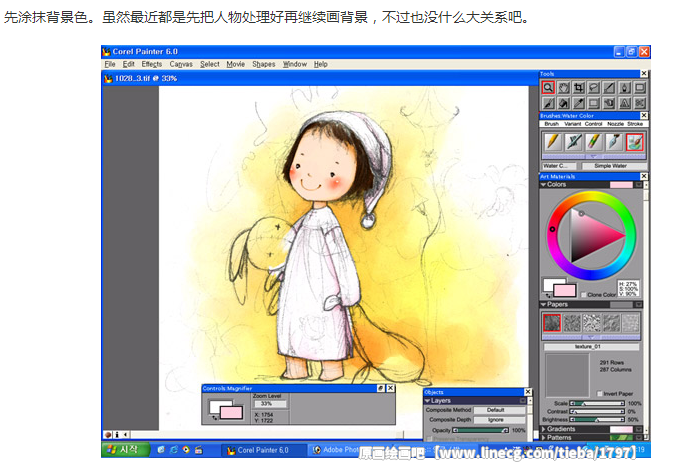Switch to Corel Painter 6.0 taskbar button
The width and height of the screenshot is (677, 472).
263,450
